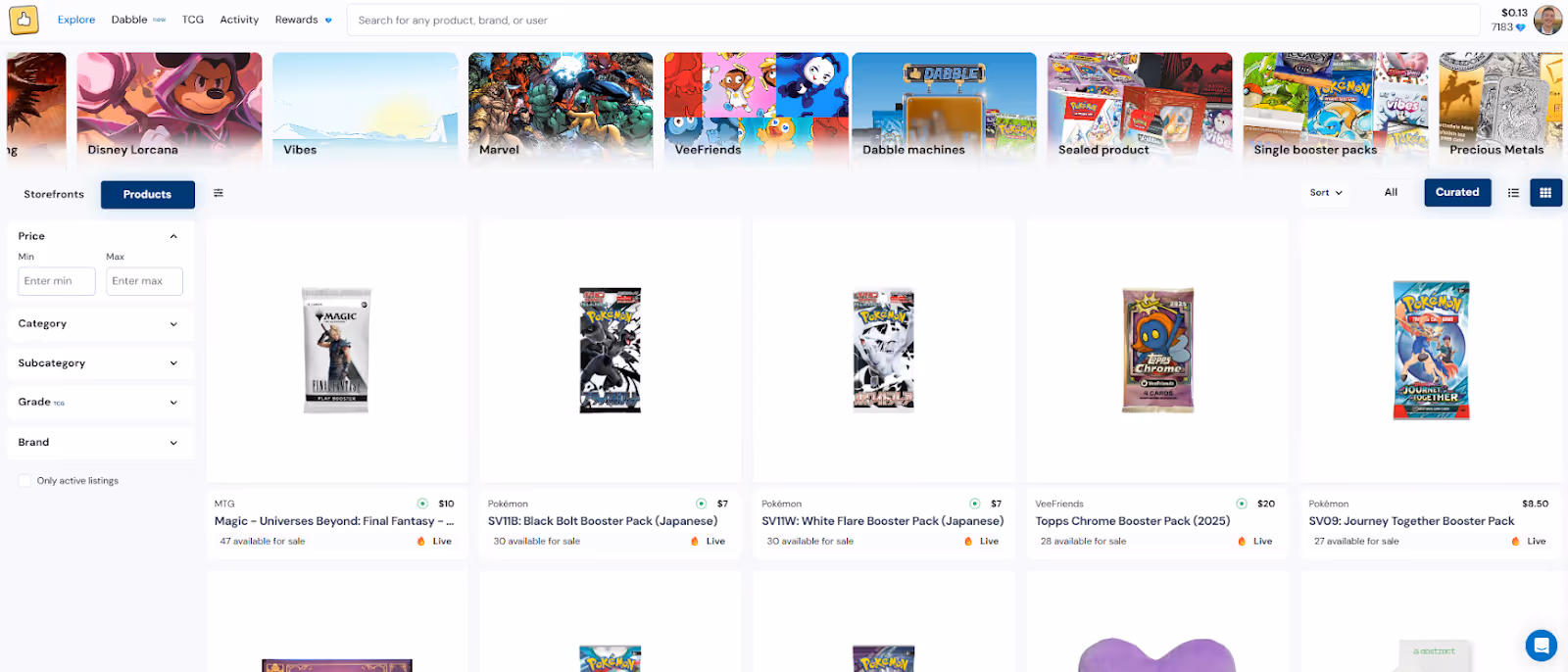The image size is (1568, 672).
Task: Open the Black Bolt Booster Pack listing
Action: [x=610, y=388]
